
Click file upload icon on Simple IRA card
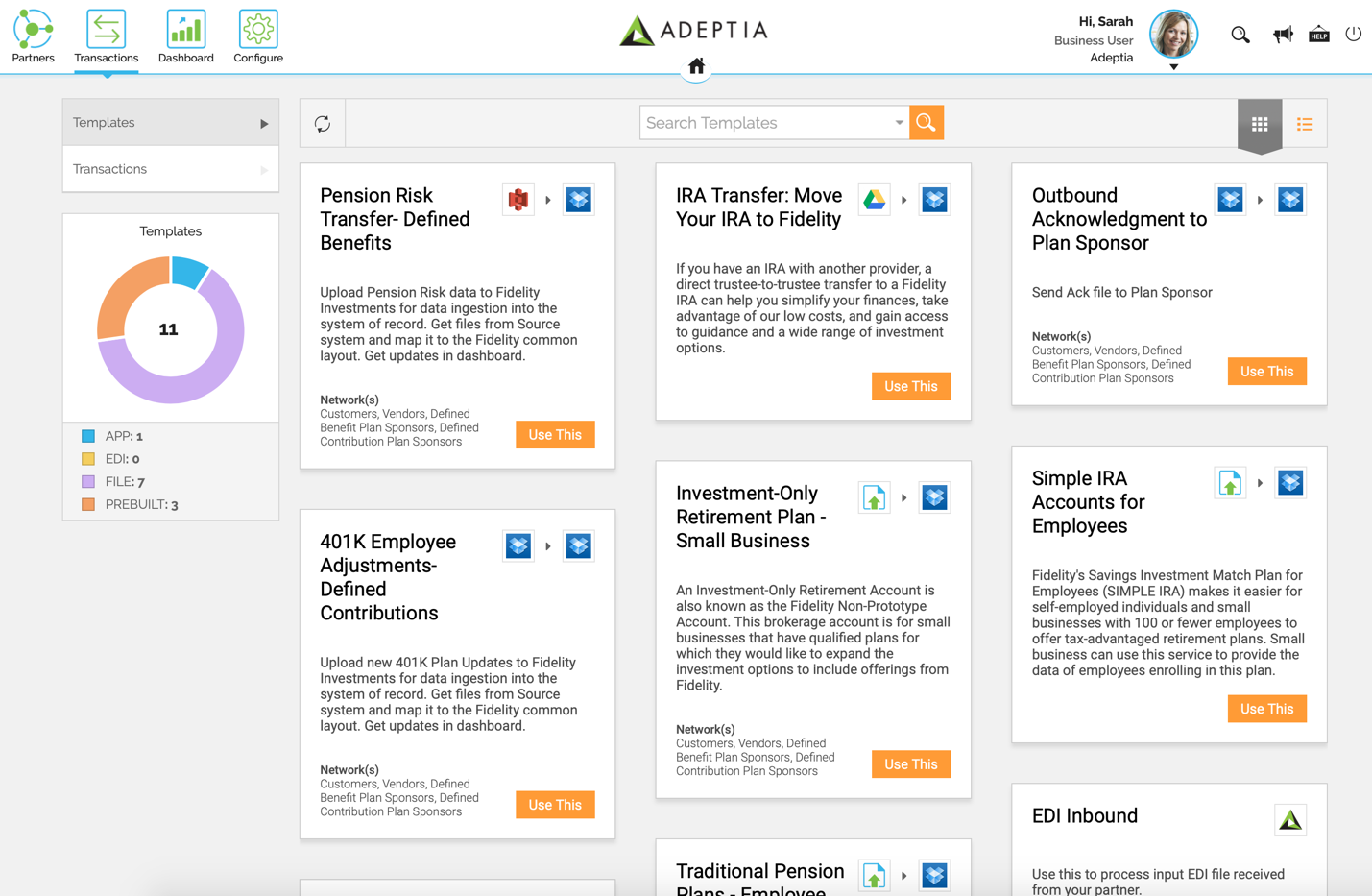[x=1230, y=483]
